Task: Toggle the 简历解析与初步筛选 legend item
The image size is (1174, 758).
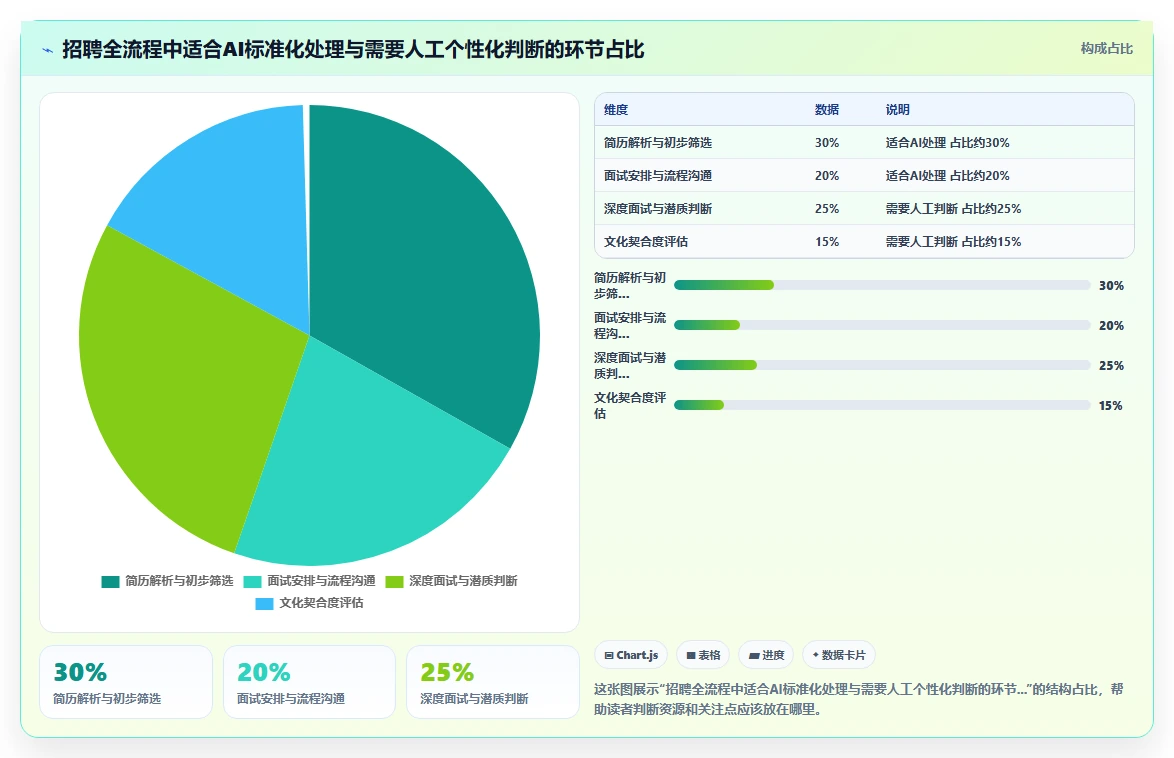Action: pos(167,581)
